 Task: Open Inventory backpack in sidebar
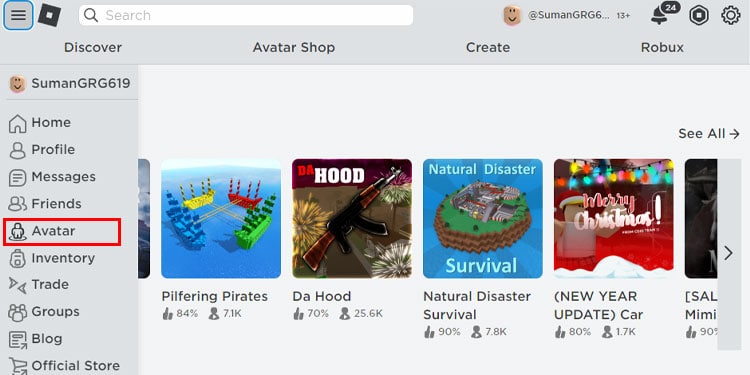(52, 258)
